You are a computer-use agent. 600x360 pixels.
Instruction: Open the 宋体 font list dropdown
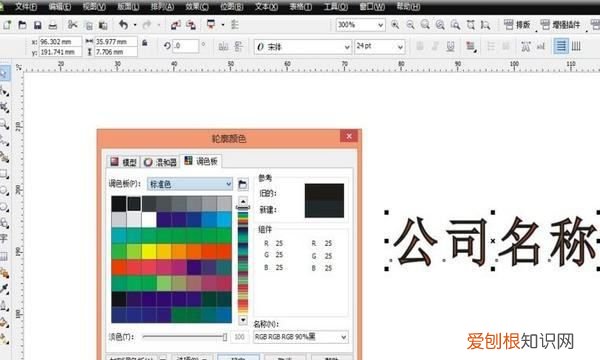point(347,47)
